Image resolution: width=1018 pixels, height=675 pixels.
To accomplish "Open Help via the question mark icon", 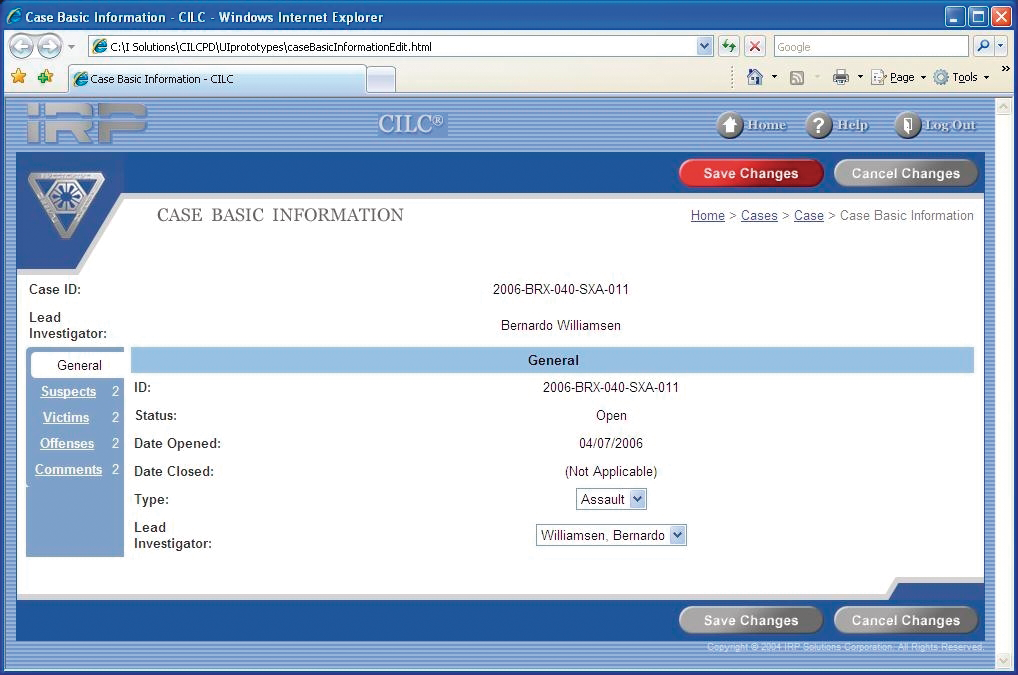I will 817,124.
